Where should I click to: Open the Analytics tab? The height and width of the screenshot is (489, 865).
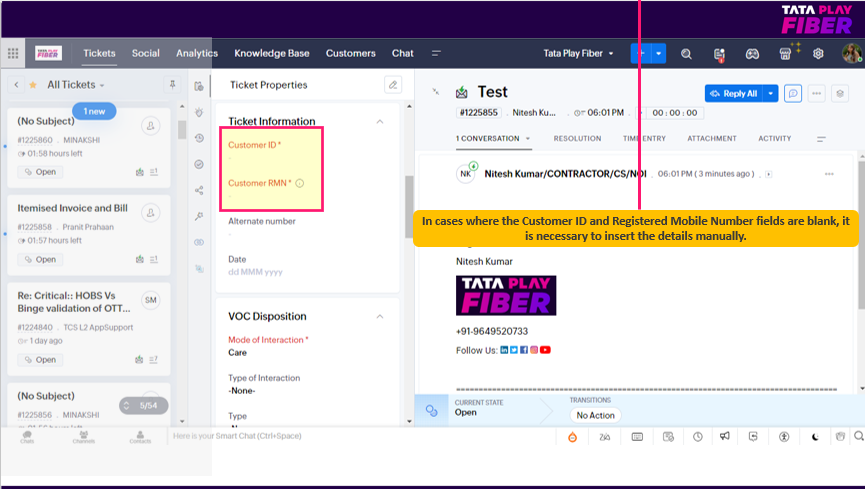197,54
